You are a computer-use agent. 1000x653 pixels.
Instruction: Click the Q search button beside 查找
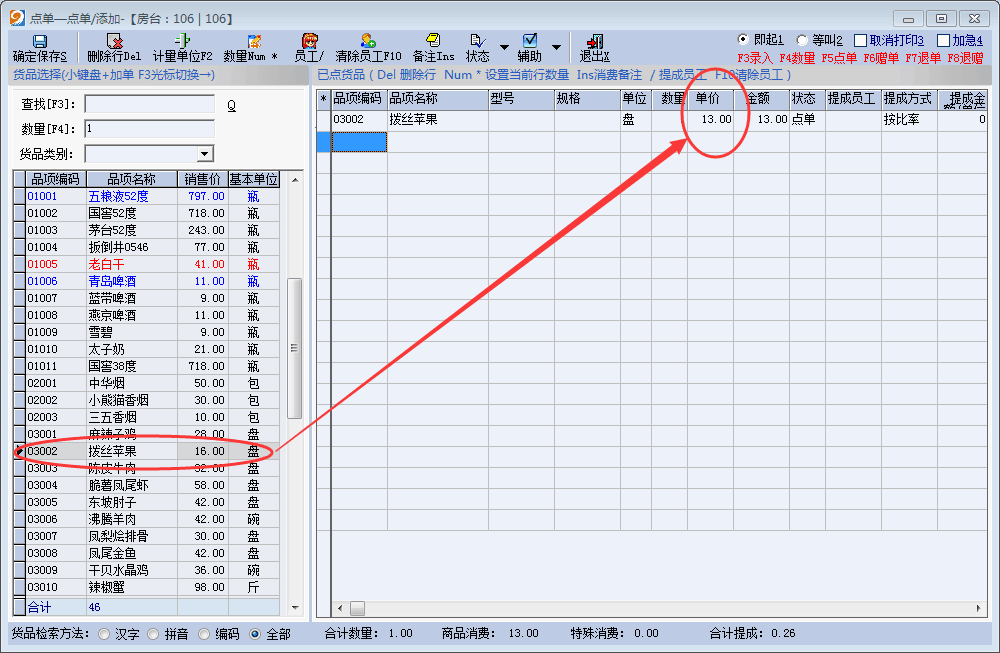click(x=231, y=105)
